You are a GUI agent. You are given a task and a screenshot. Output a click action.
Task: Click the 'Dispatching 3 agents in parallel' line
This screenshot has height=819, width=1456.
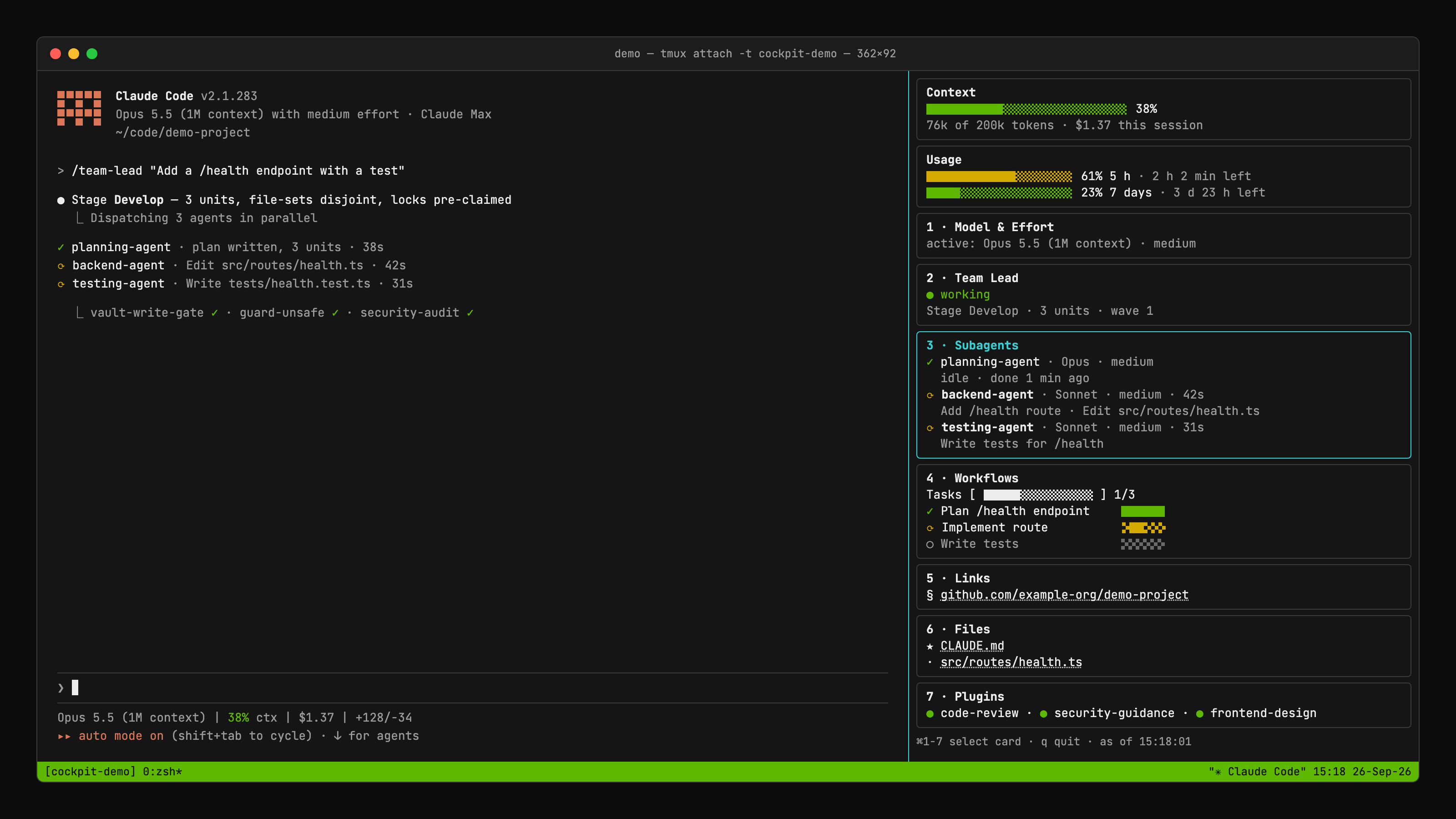click(x=203, y=218)
